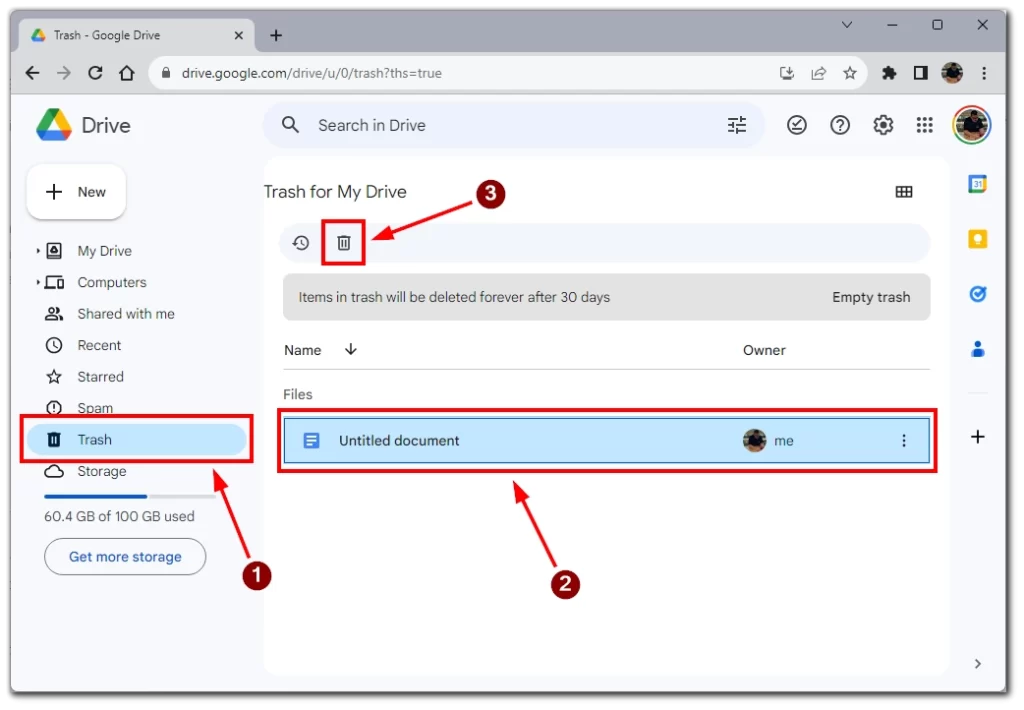Expand My Drive tree arrow

coord(38,250)
